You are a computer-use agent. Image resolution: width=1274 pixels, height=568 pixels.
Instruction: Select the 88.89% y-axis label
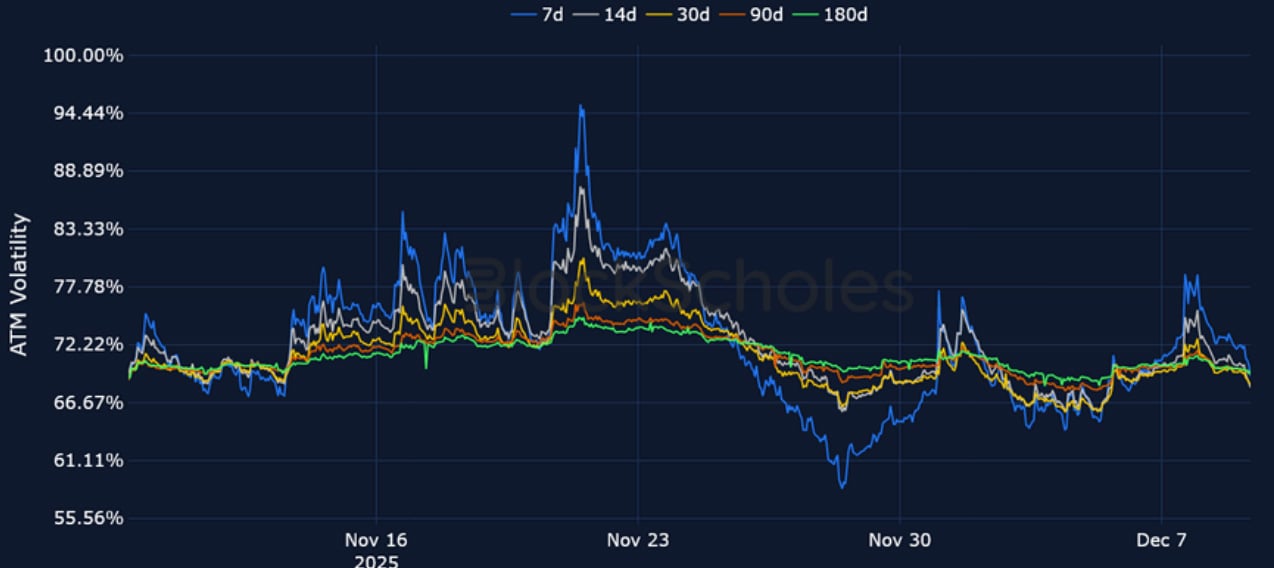pyautogui.click(x=87, y=171)
